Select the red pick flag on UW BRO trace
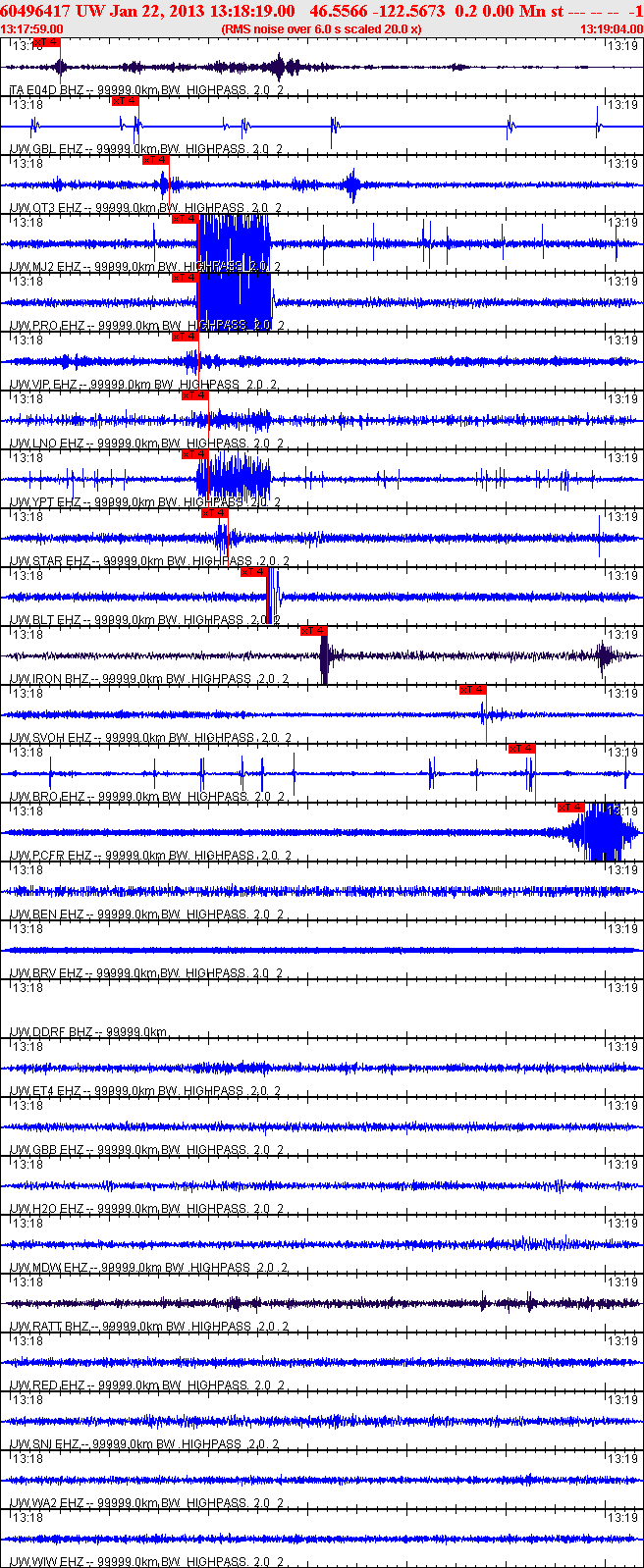The height and width of the screenshot is (1568, 644). [x=521, y=749]
